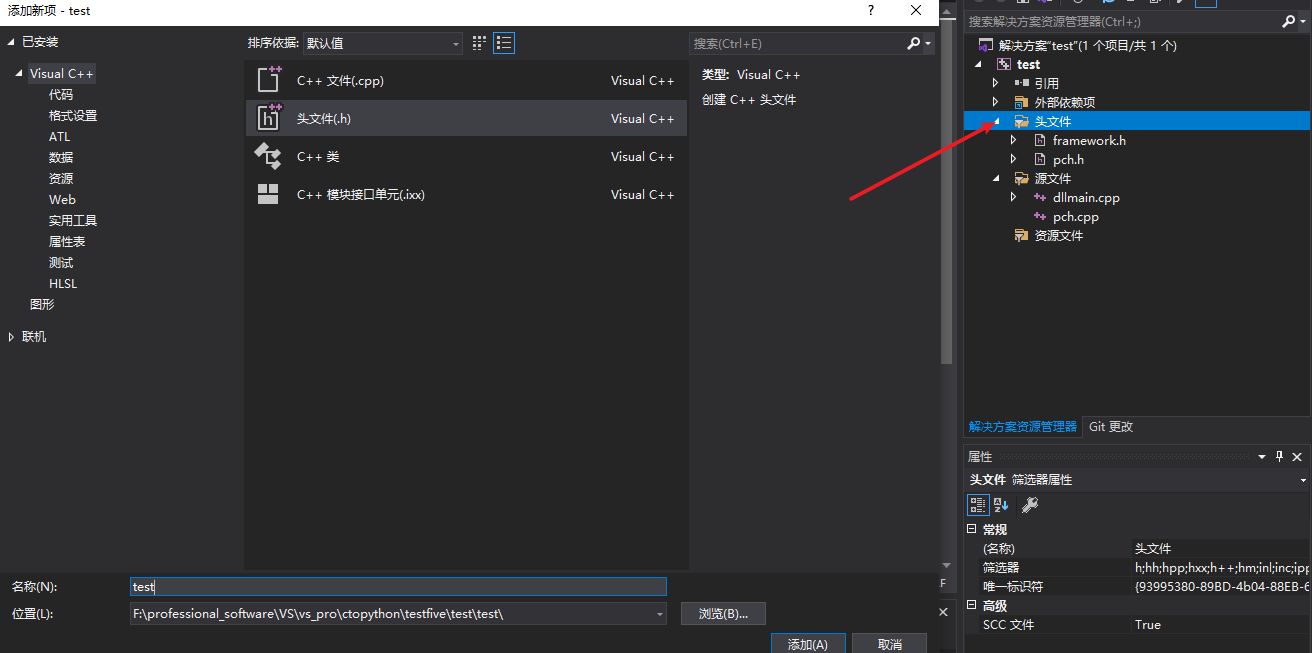The height and width of the screenshot is (653, 1312).
Task: Choose the C++ 类 template icon
Action: tap(269, 156)
